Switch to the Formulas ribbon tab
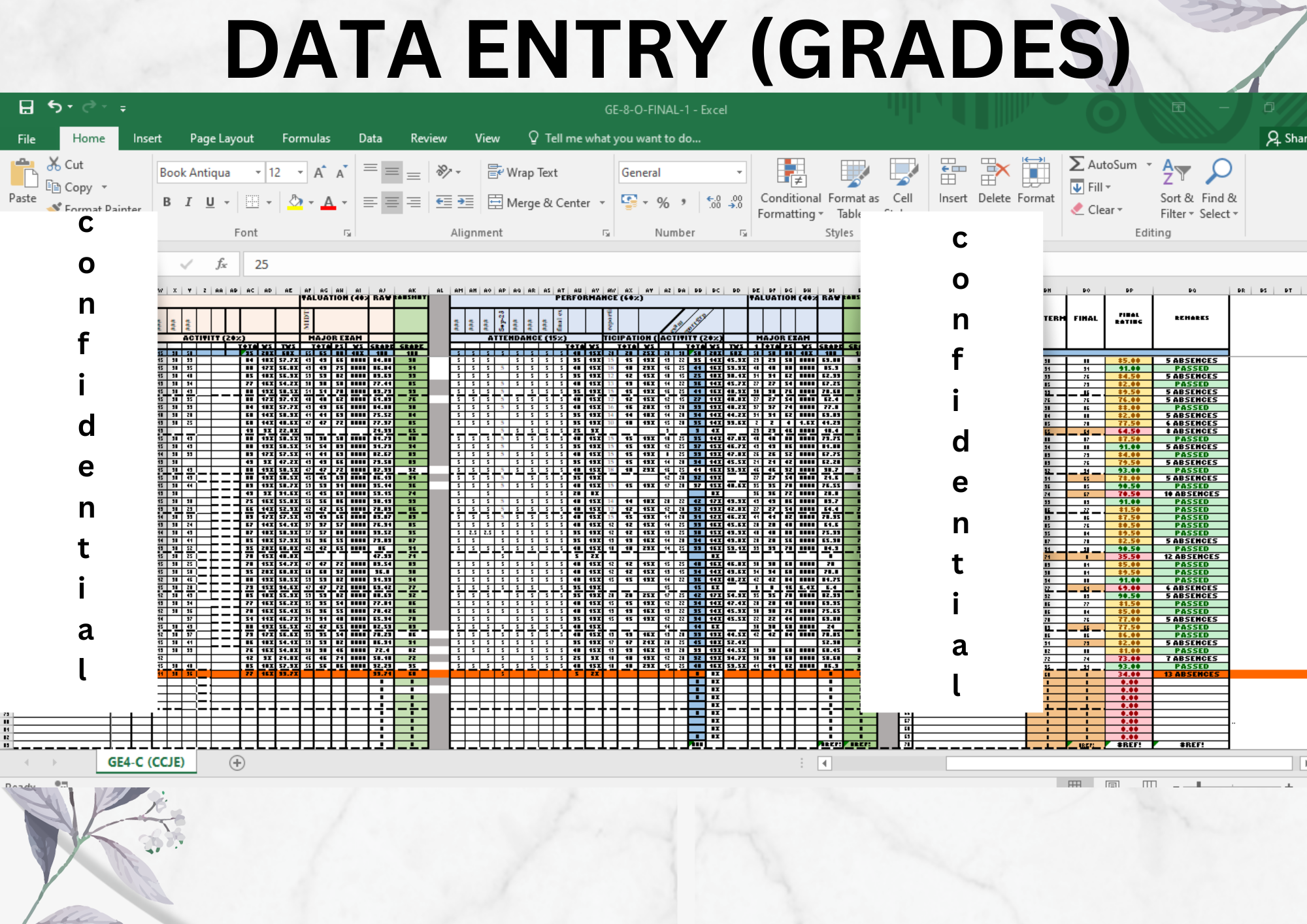This screenshot has height=924, width=1307. pyautogui.click(x=306, y=139)
